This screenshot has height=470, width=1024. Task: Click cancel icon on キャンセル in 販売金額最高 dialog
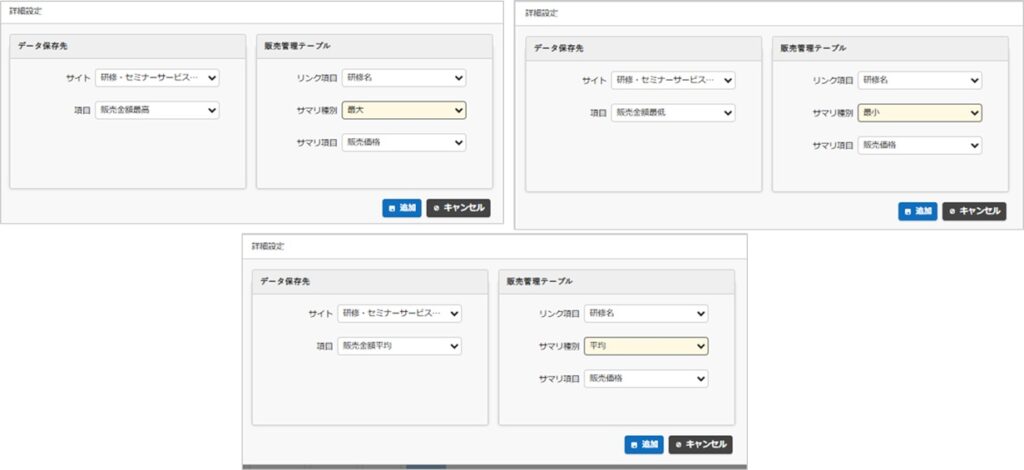(x=437, y=208)
